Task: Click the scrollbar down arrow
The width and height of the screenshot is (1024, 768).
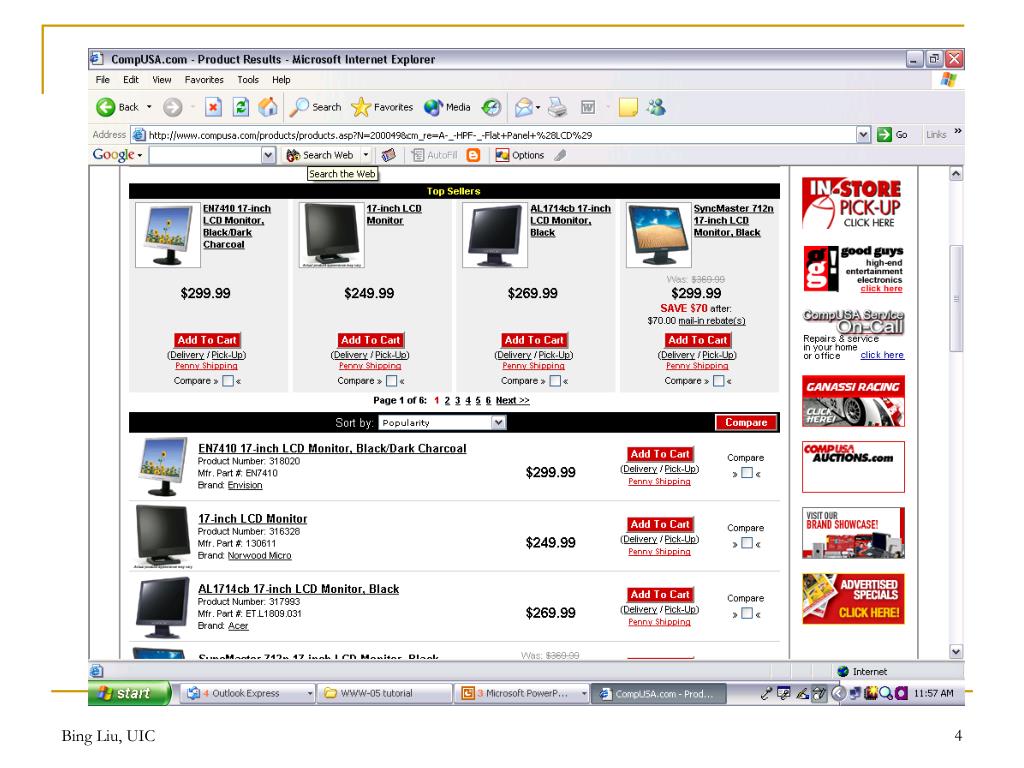Action: (956, 651)
